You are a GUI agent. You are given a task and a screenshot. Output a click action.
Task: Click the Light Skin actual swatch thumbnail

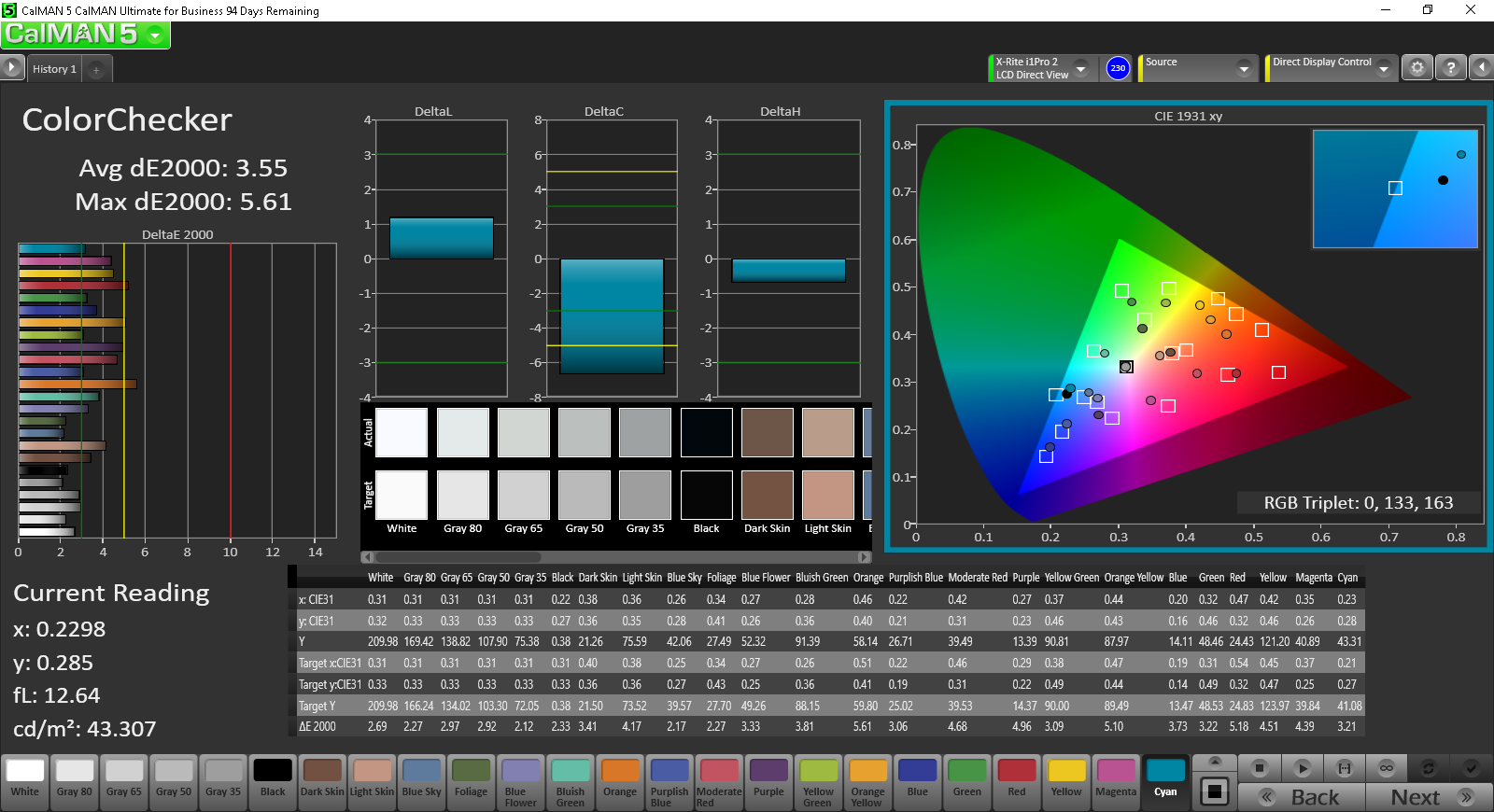click(828, 432)
